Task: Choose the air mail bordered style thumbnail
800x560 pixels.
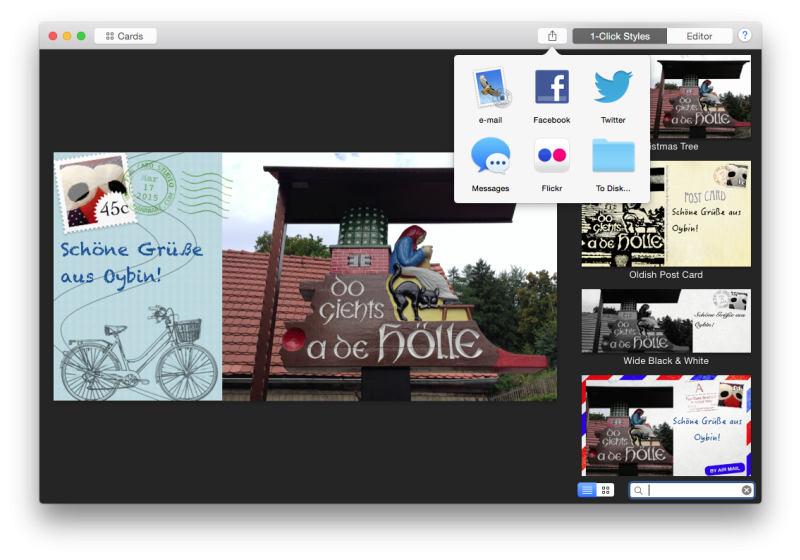Action: (666, 426)
